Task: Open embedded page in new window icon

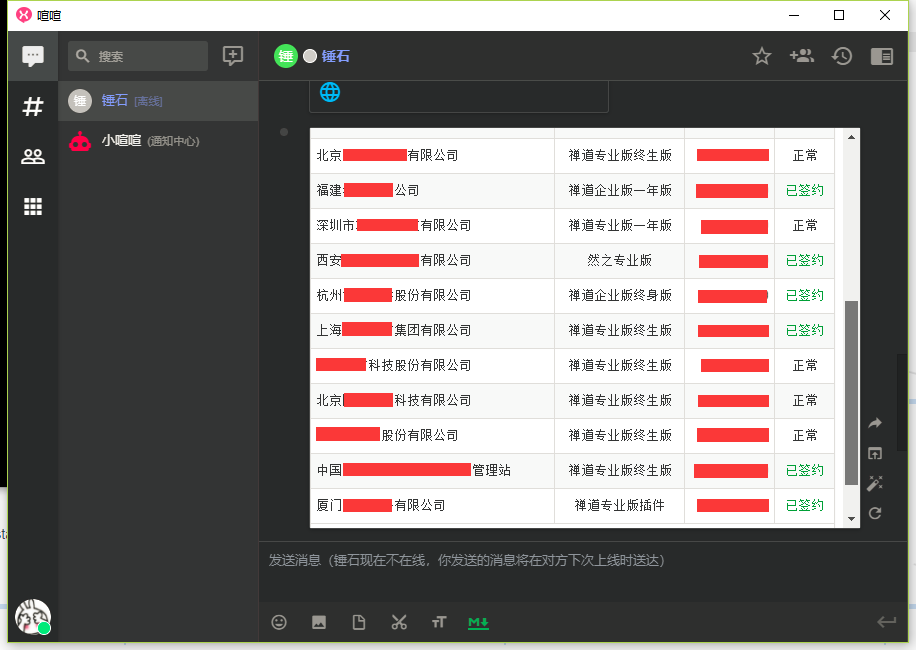Action: click(x=875, y=453)
